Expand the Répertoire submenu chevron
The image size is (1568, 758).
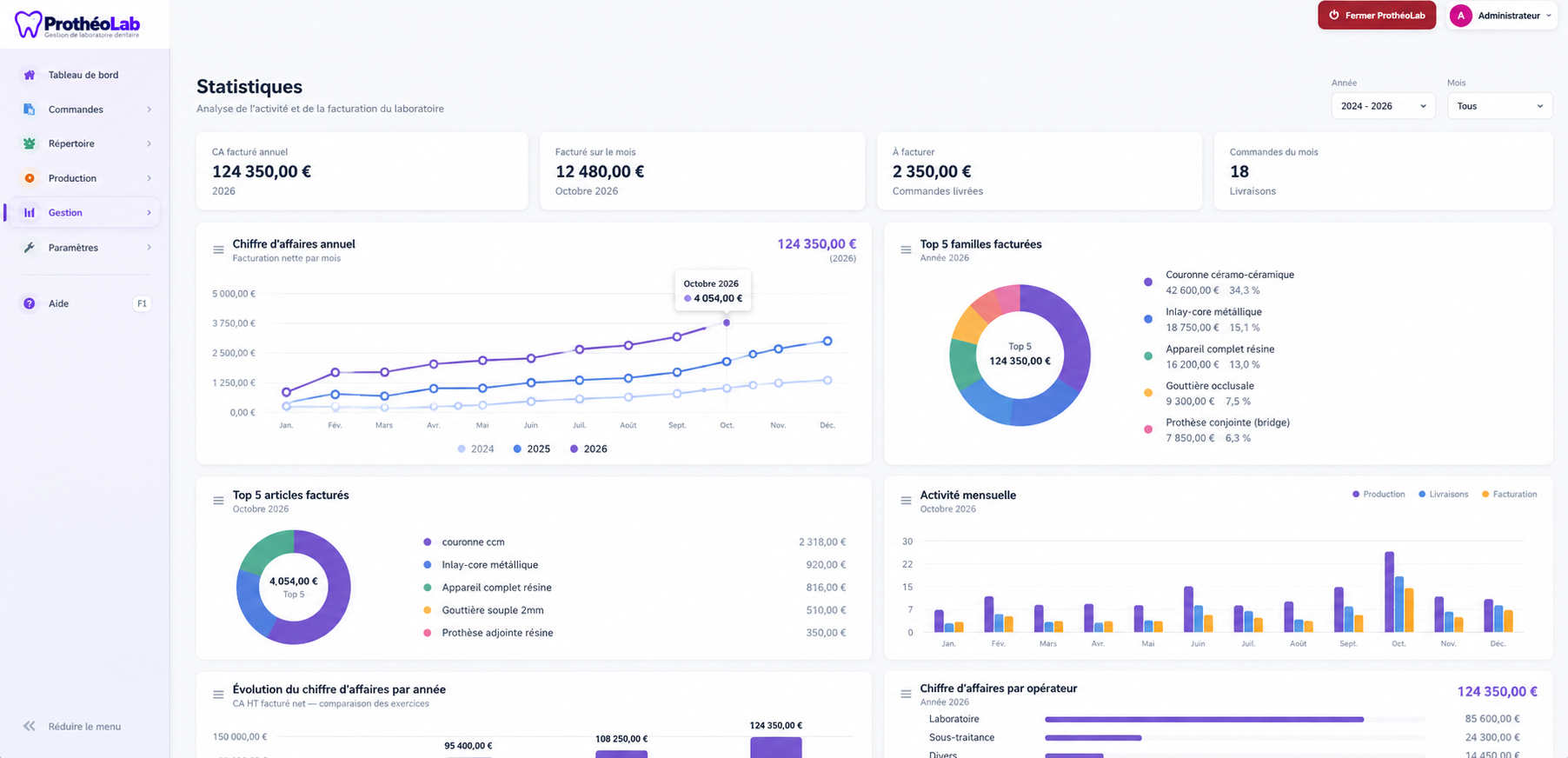click(149, 143)
